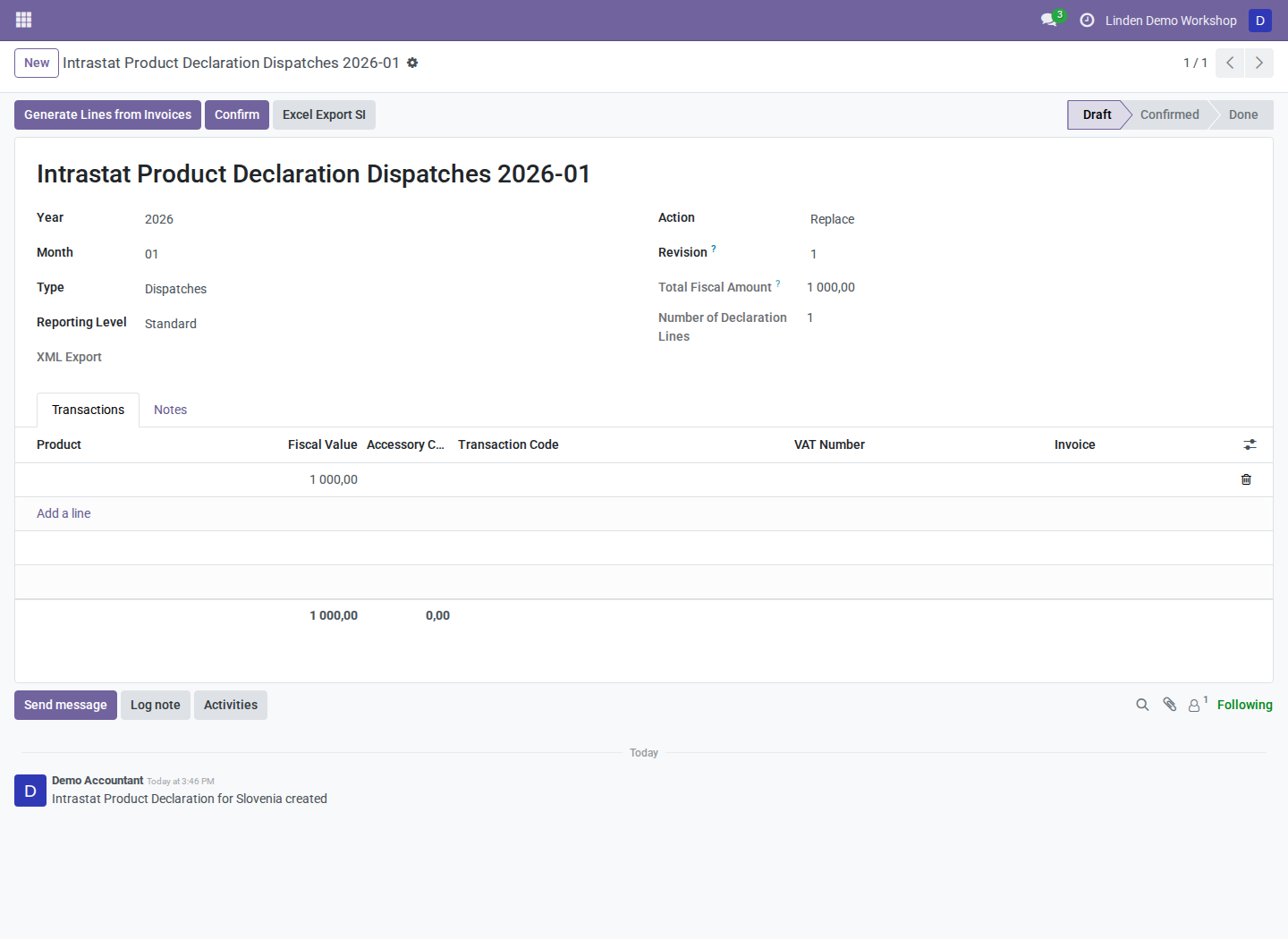This screenshot has width=1288, height=939.
Task: Show the followers list
Action: (x=1197, y=705)
